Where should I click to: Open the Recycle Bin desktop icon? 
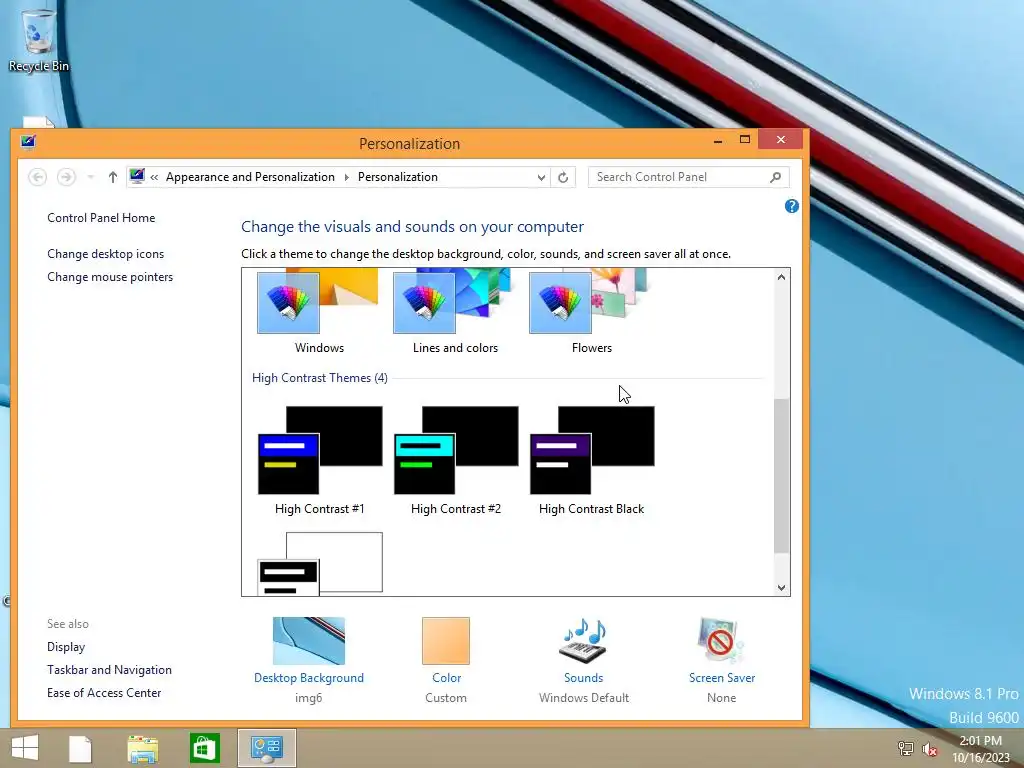pyautogui.click(x=39, y=40)
